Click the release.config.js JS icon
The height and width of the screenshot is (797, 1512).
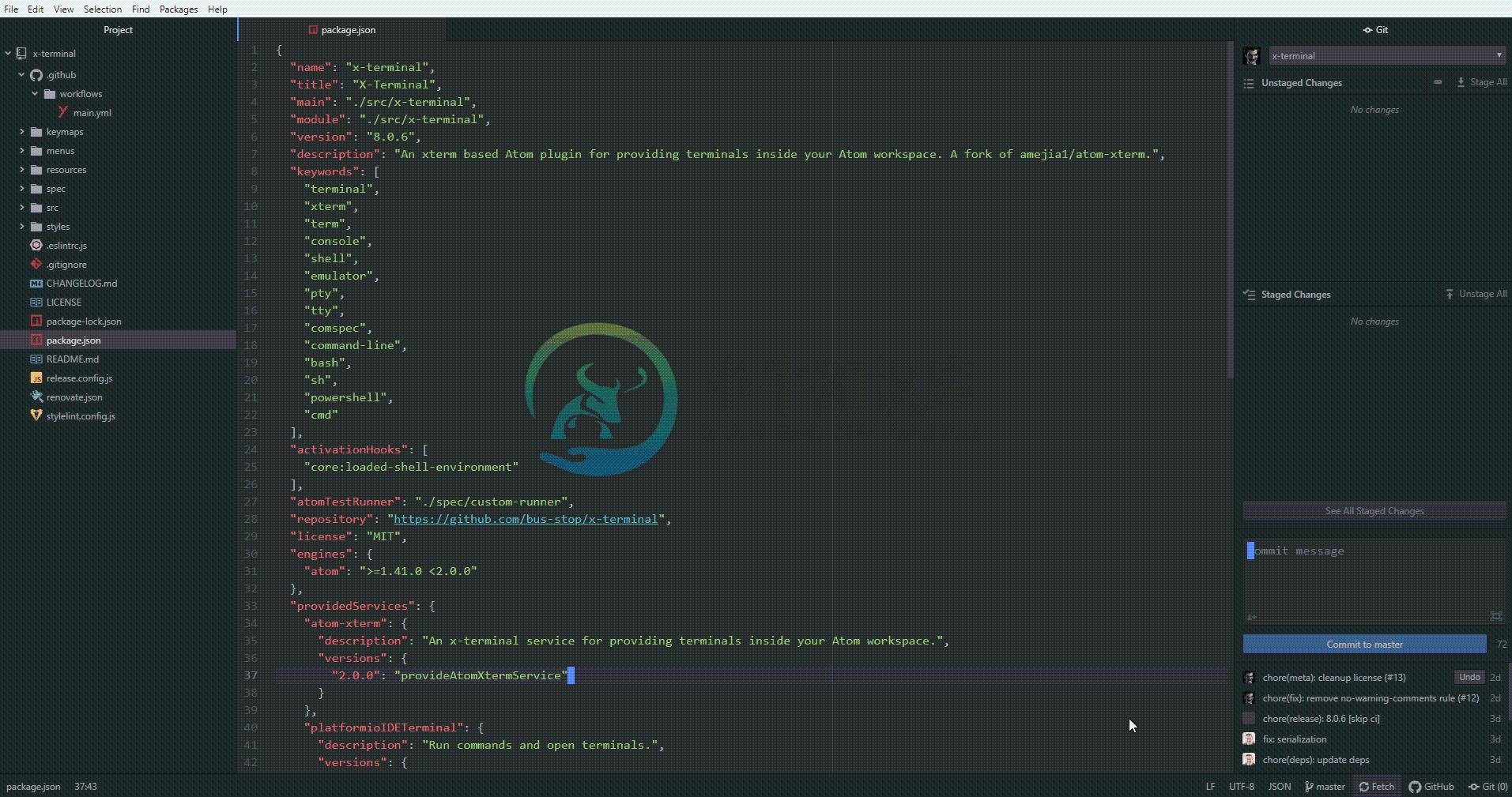pyautogui.click(x=36, y=378)
